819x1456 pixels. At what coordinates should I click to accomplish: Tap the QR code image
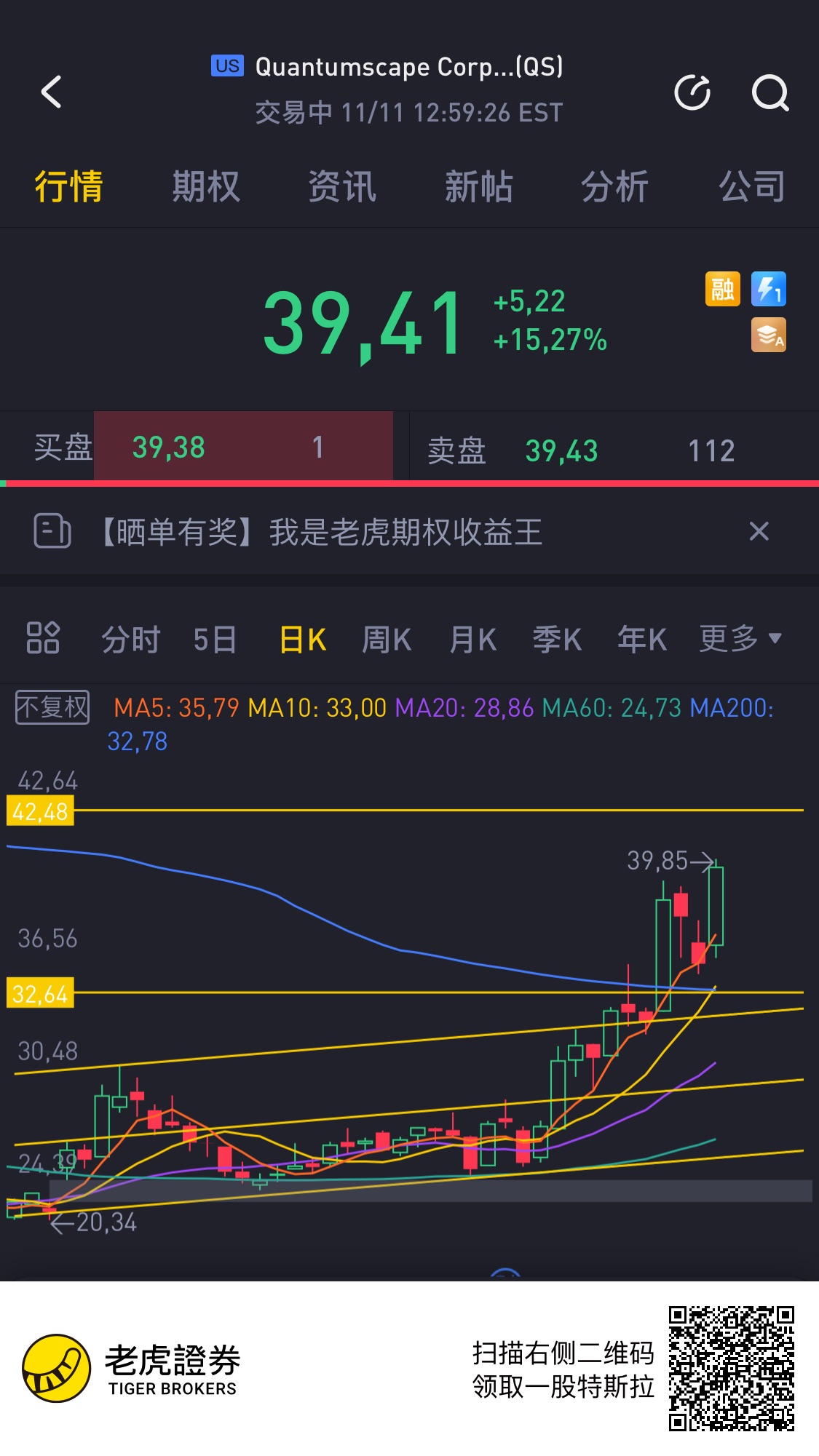point(732,1368)
